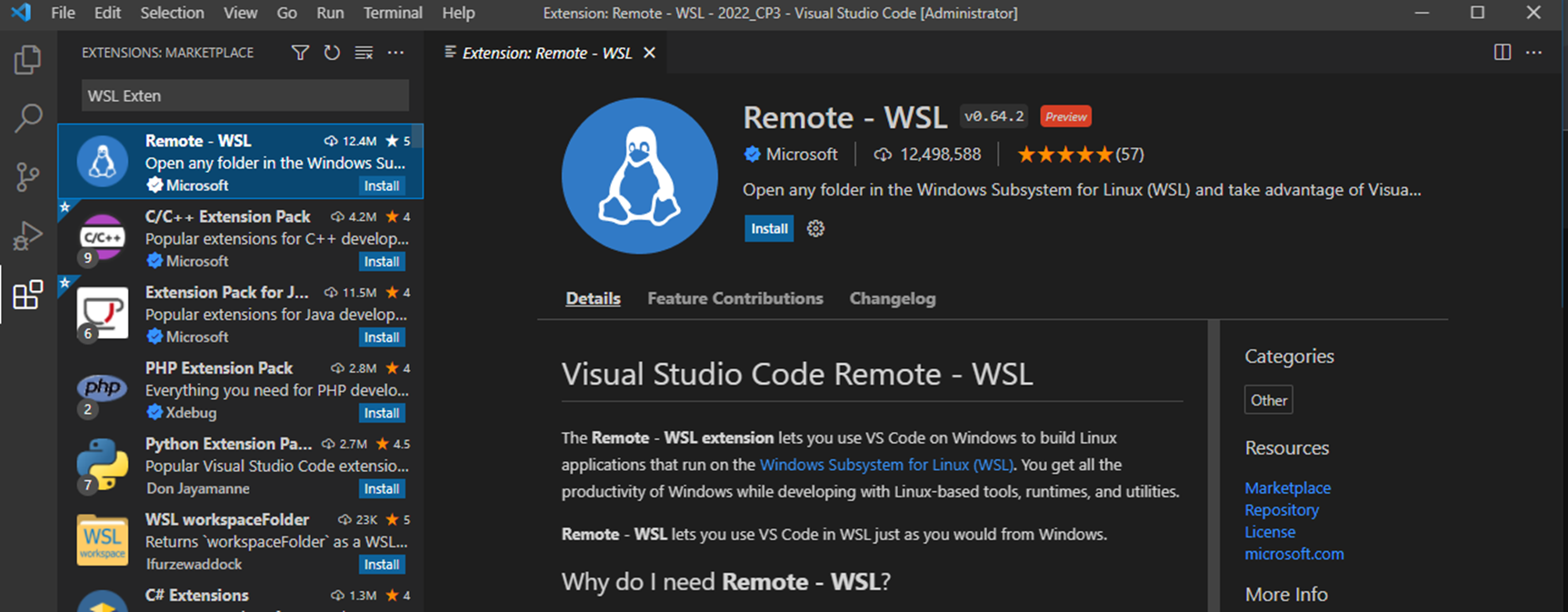Open the Terminal menu

point(393,13)
